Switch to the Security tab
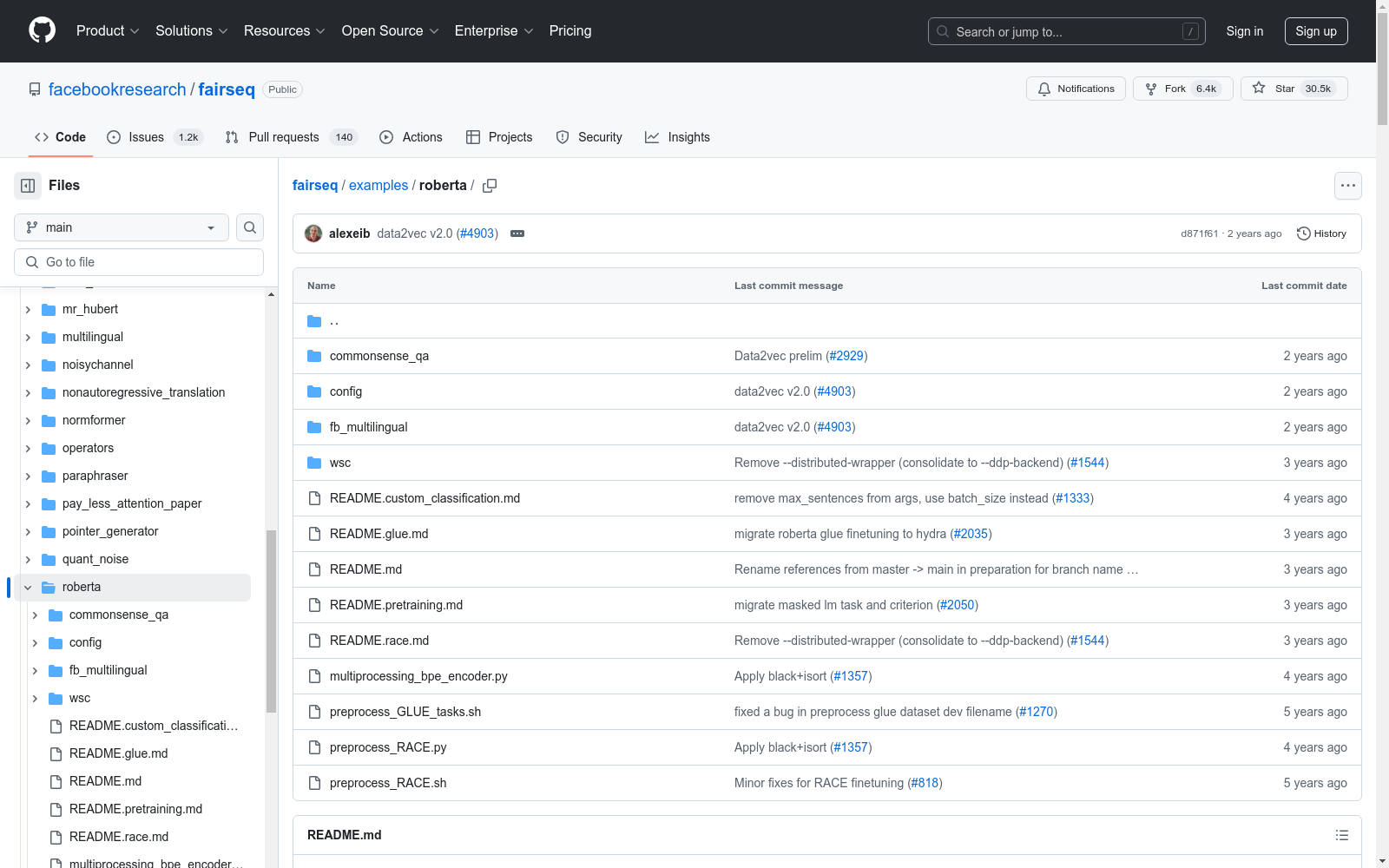This screenshot has width=1389, height=868. click(x=589, y=137)
